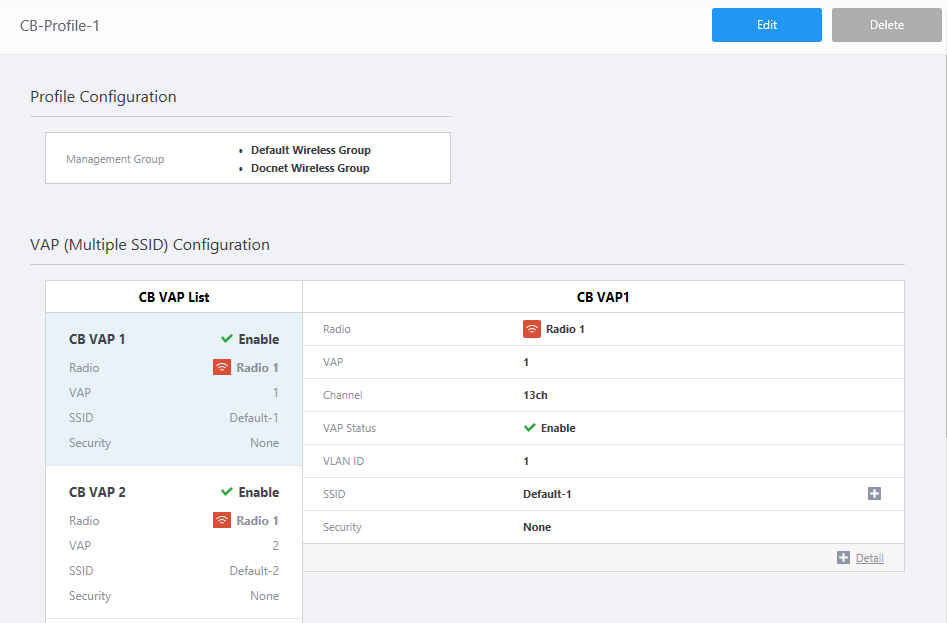The image size is (947, 623).
Task: Click the red Wi-Fi icon in CB VAP1 details
Action: [x=532, y=329]
